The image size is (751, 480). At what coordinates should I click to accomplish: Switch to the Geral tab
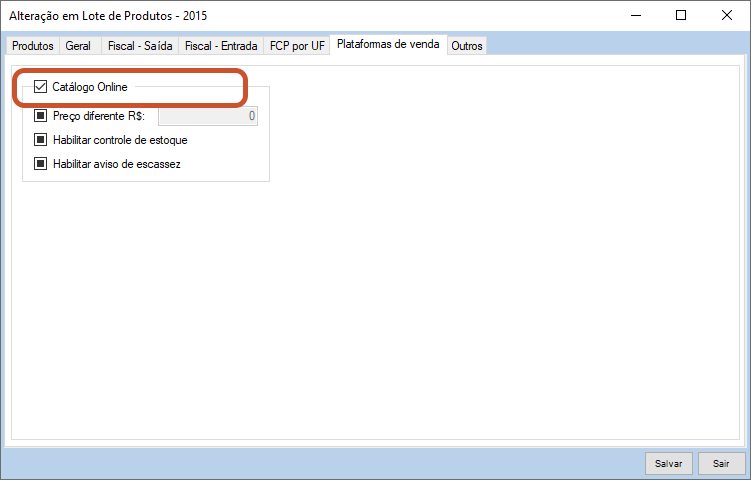pyautogui.click(x=78, y=46)
